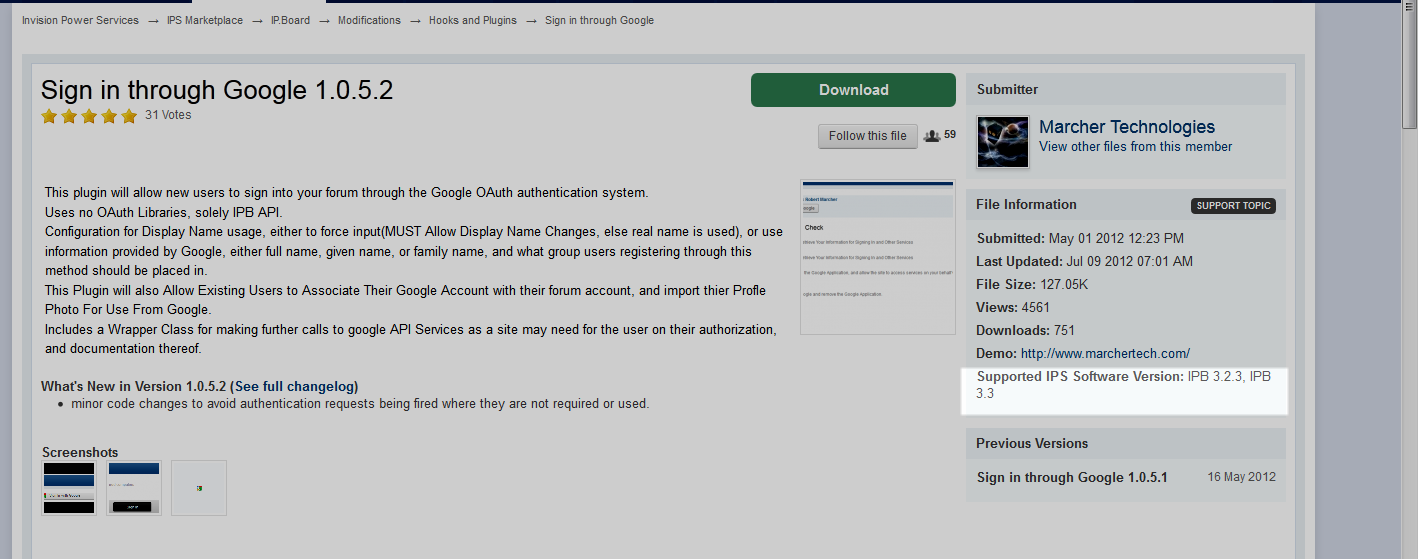This screenshot has width=1418, height=559.
Task: Click the Submitted May 01 2012 text
Action: [x=1080, y=238]
